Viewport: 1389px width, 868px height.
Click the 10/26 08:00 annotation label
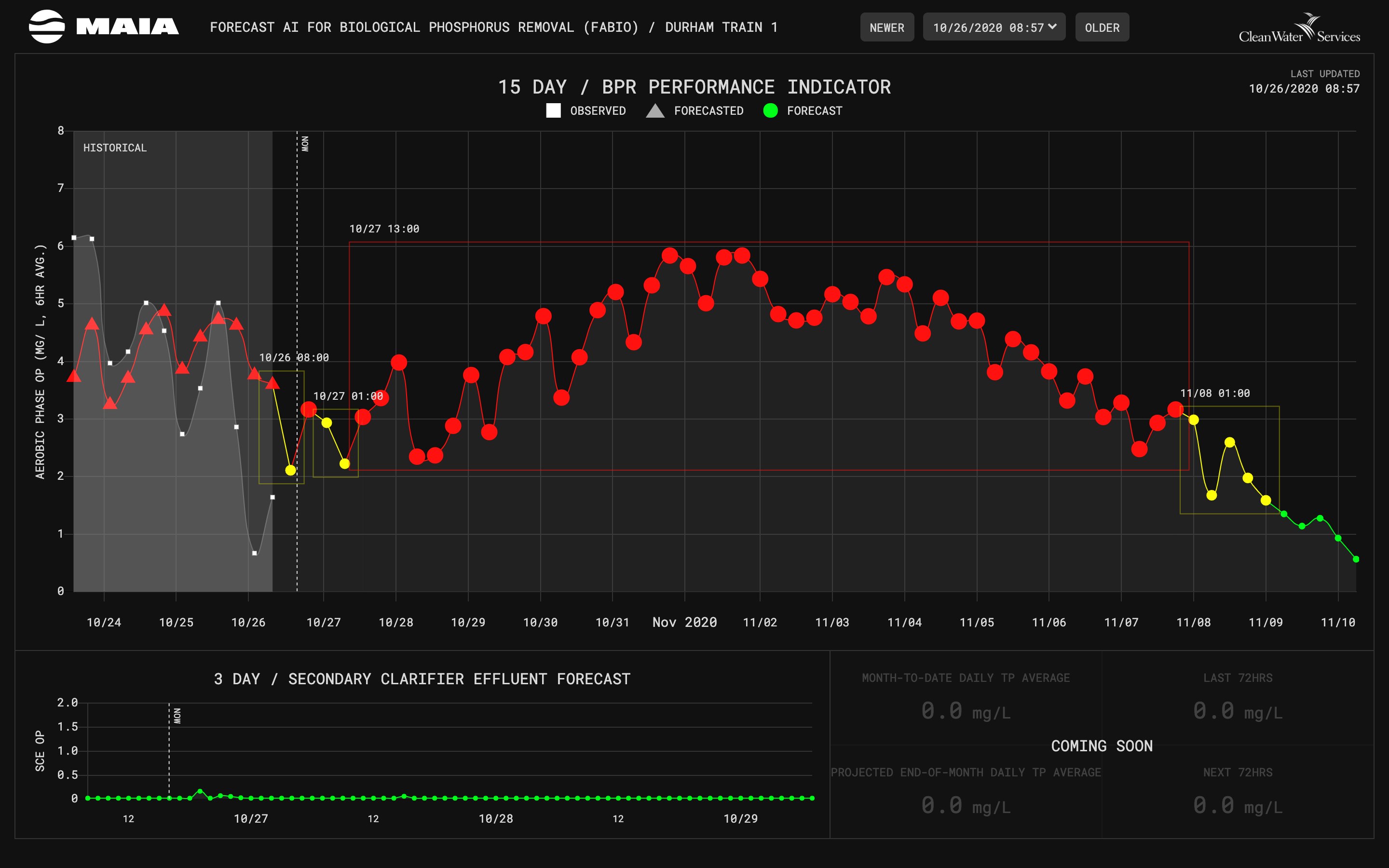tap(294, 358)
